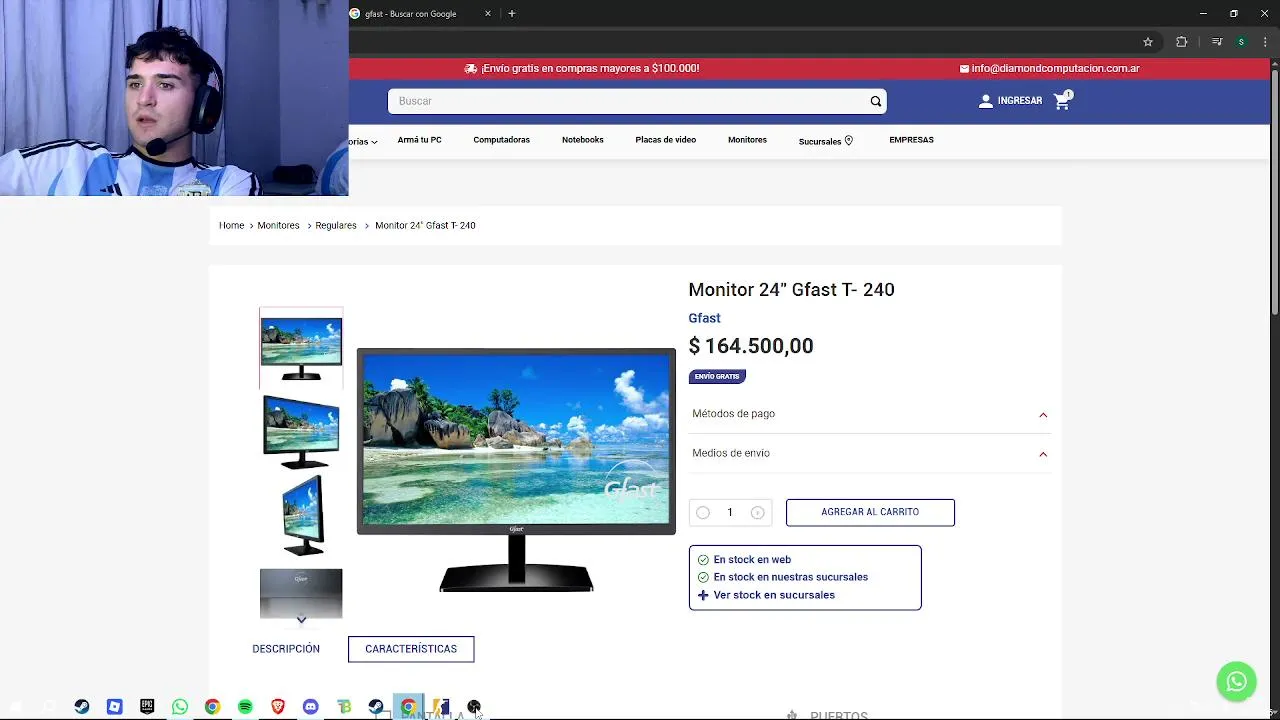Open Spotify from the taskbar
Viewport: 1280px width, 720px height.
(x=245, y=707)
